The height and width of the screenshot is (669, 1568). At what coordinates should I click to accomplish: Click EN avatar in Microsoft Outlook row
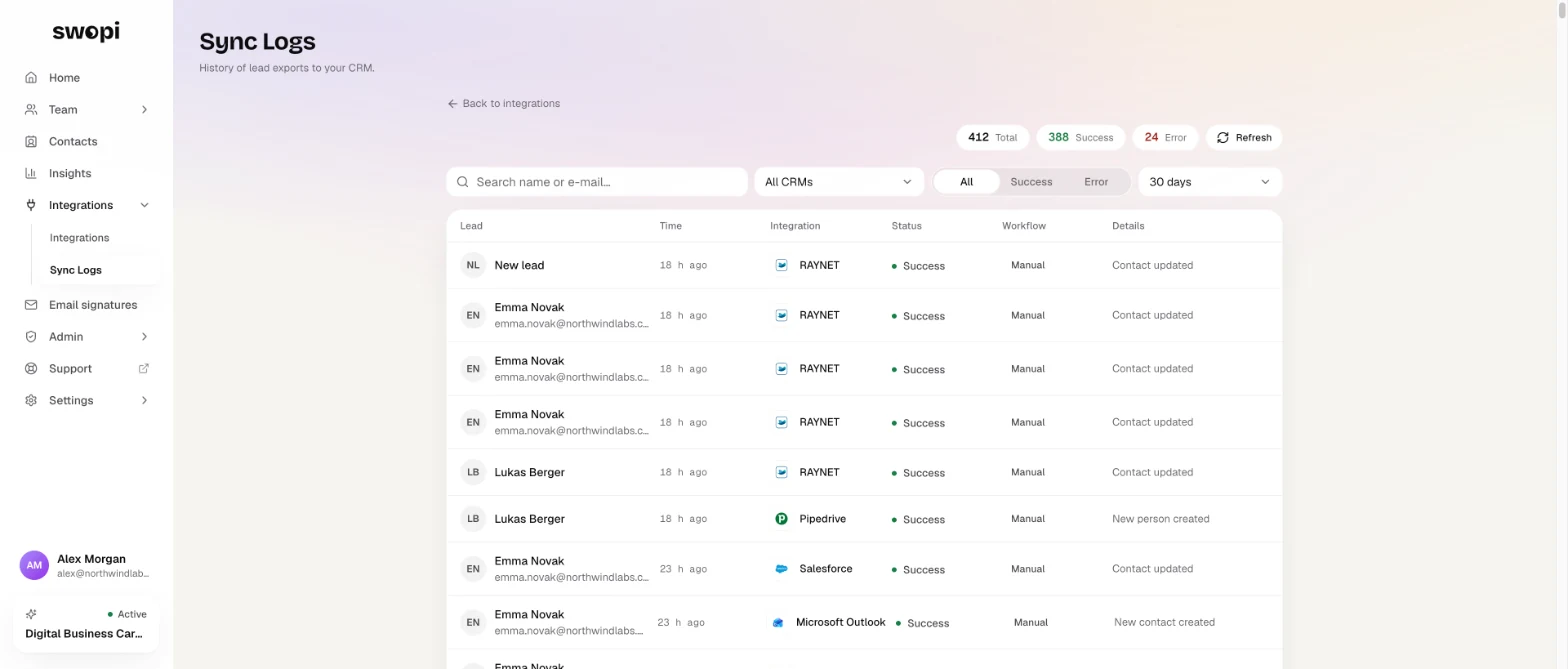click(x=473, y=623)
